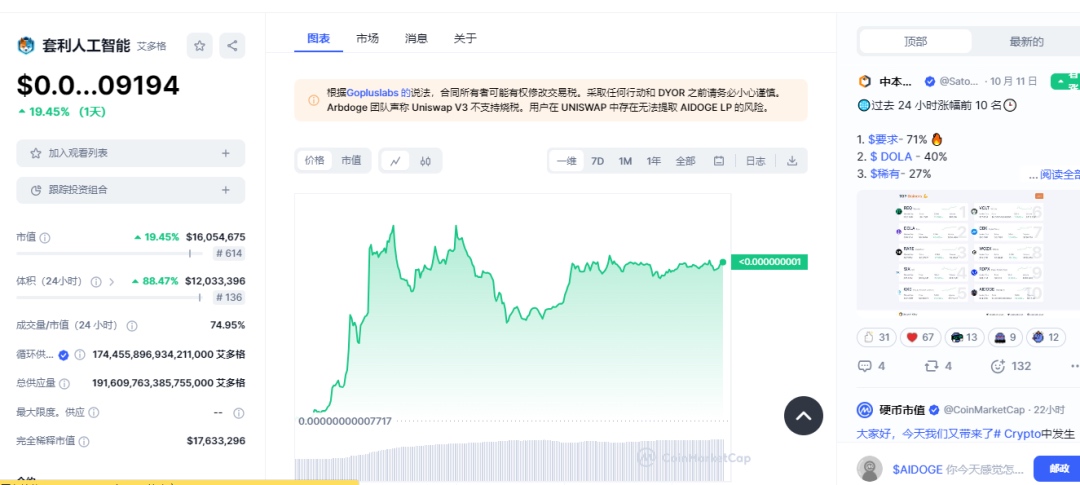Open the 市场 tab

coord(367,39)
